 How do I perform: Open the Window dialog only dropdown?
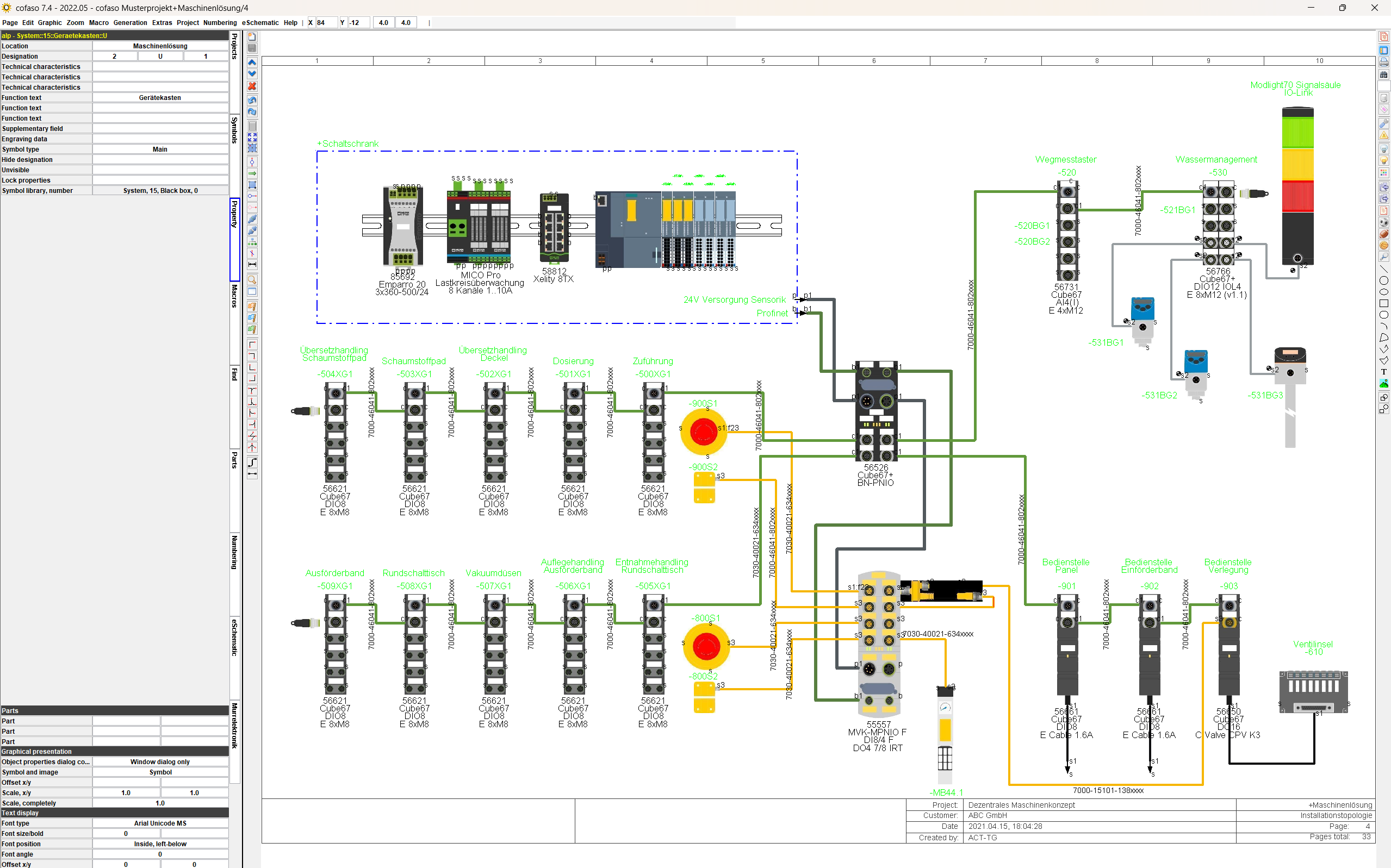click(161, 762)
